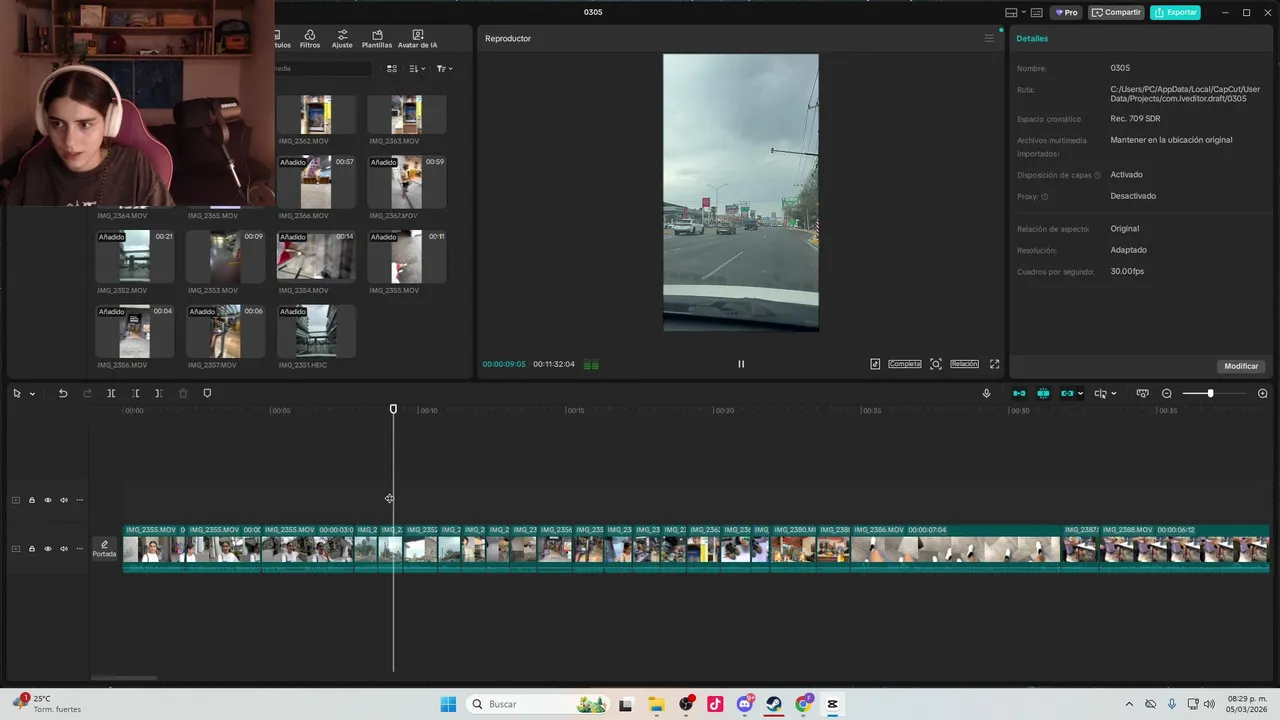
Task: Select the IMG_2366.MOV media thumbnail
Action: (x=316, y=182)
